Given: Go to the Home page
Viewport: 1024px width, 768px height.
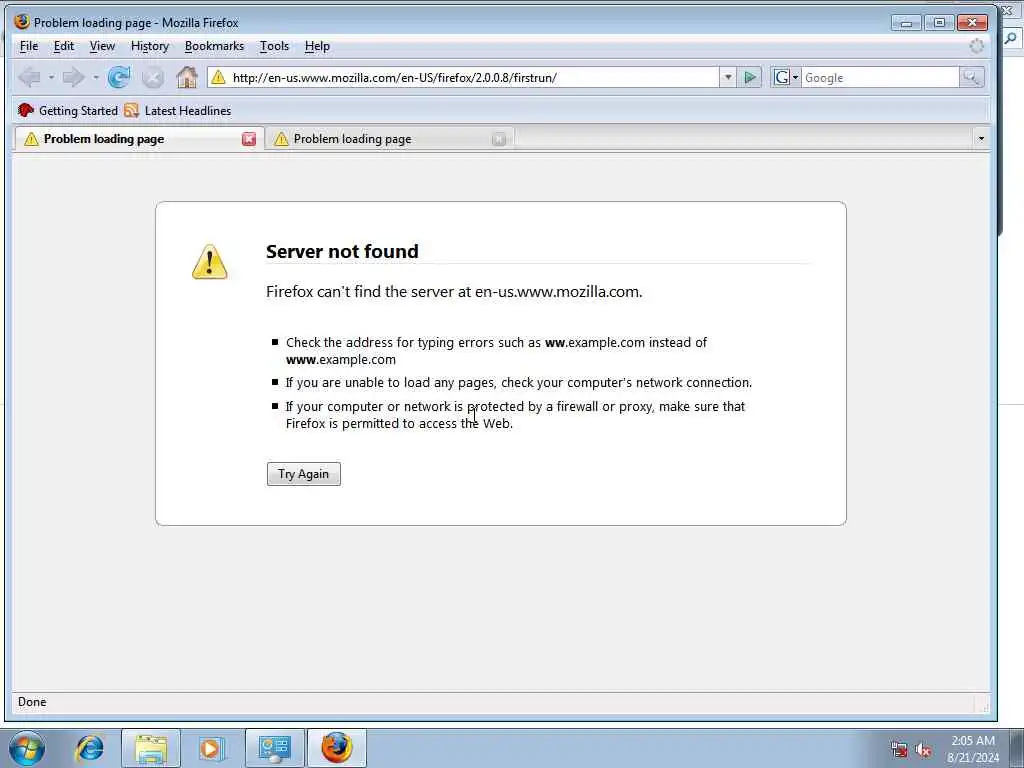Looking at the screenshot, I should click(x=187, y=78).
